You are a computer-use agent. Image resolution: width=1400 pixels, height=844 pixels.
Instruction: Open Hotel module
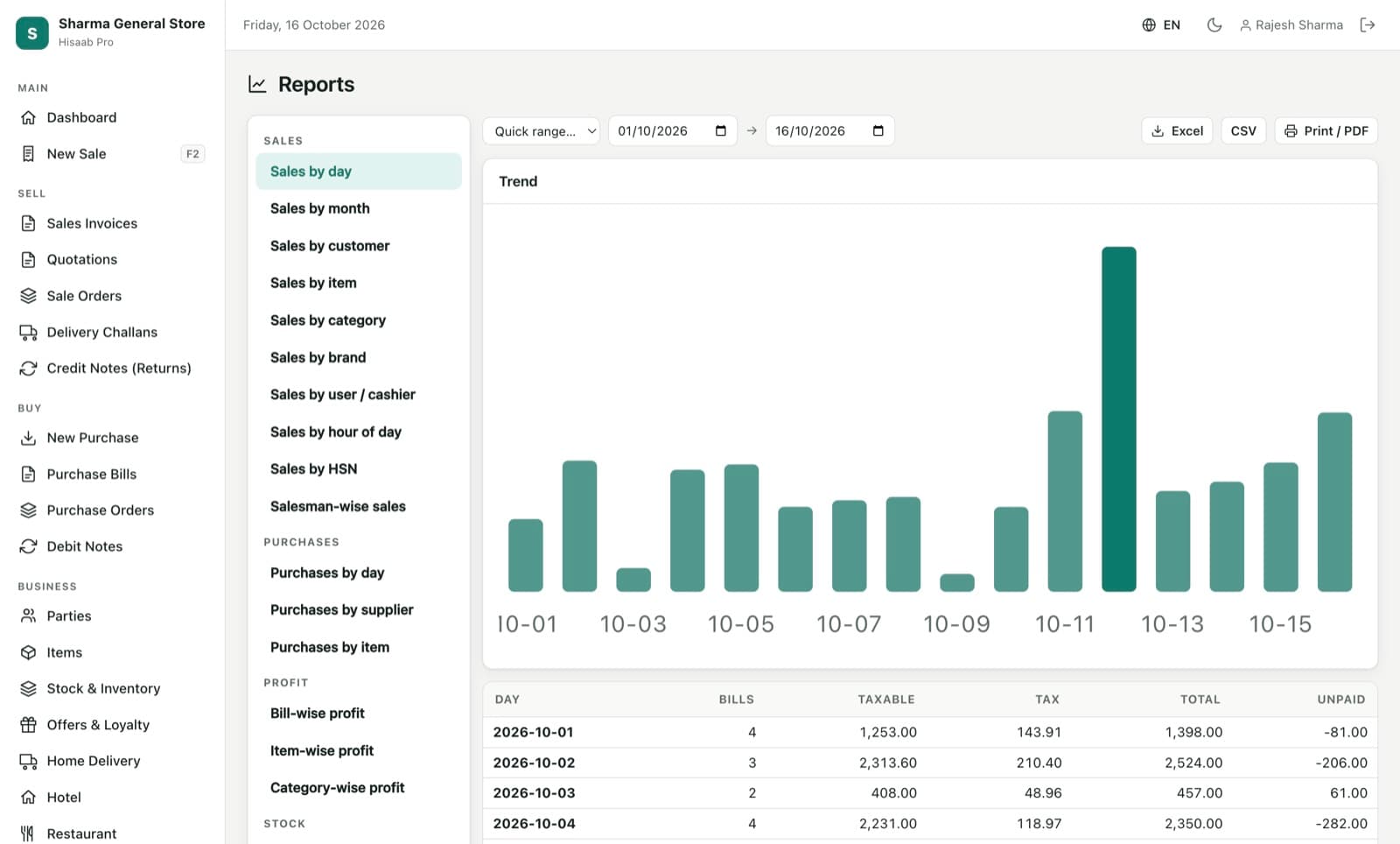[x=112, y=797]
